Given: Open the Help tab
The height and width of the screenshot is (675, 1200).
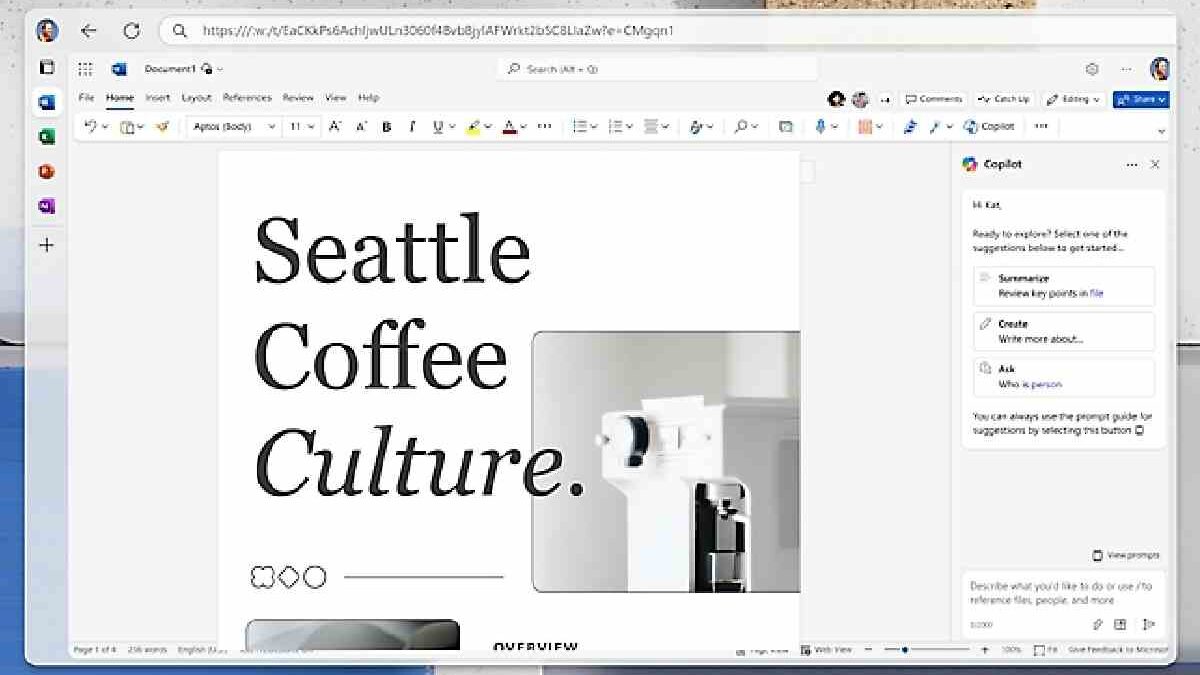Looking at the screenshot, I should pyautogui.click(x=368, y=98).
